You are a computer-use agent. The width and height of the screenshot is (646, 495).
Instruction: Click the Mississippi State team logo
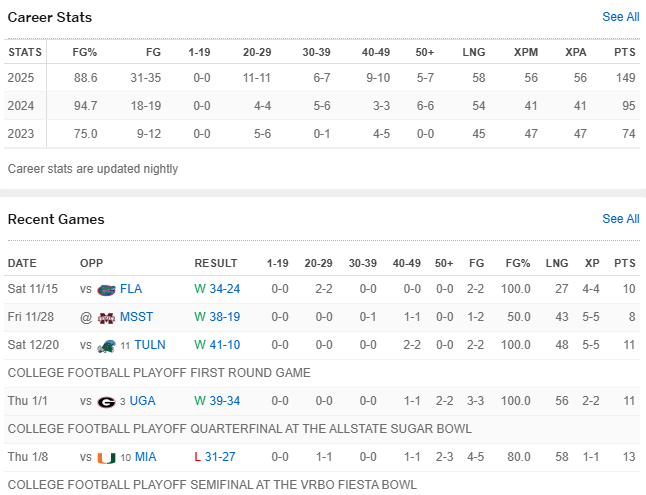click(x=106, y=317)
